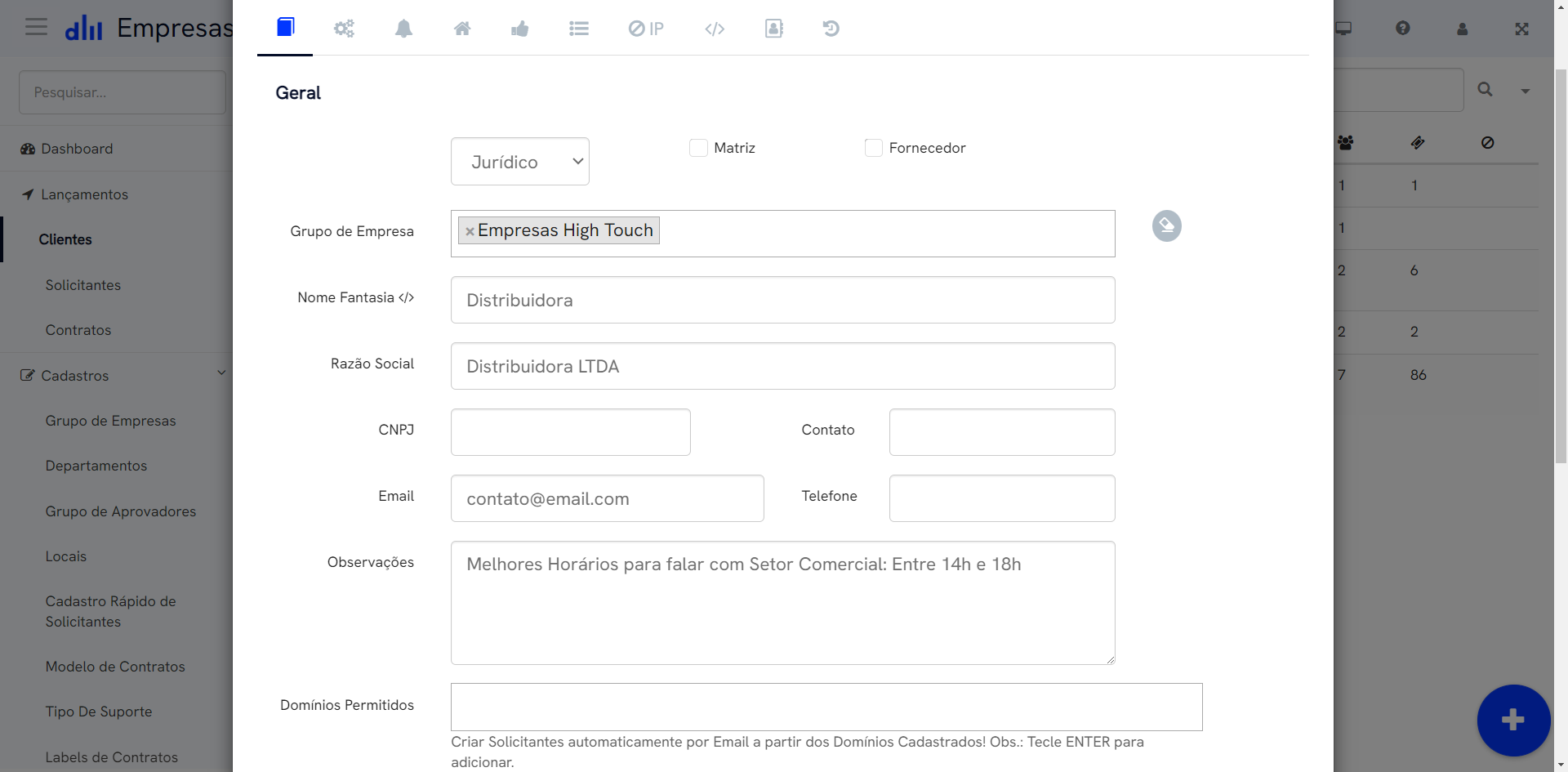Switch to the gears settings tab
Viewport: 1568px width, 772px height.
coord(344,29)
